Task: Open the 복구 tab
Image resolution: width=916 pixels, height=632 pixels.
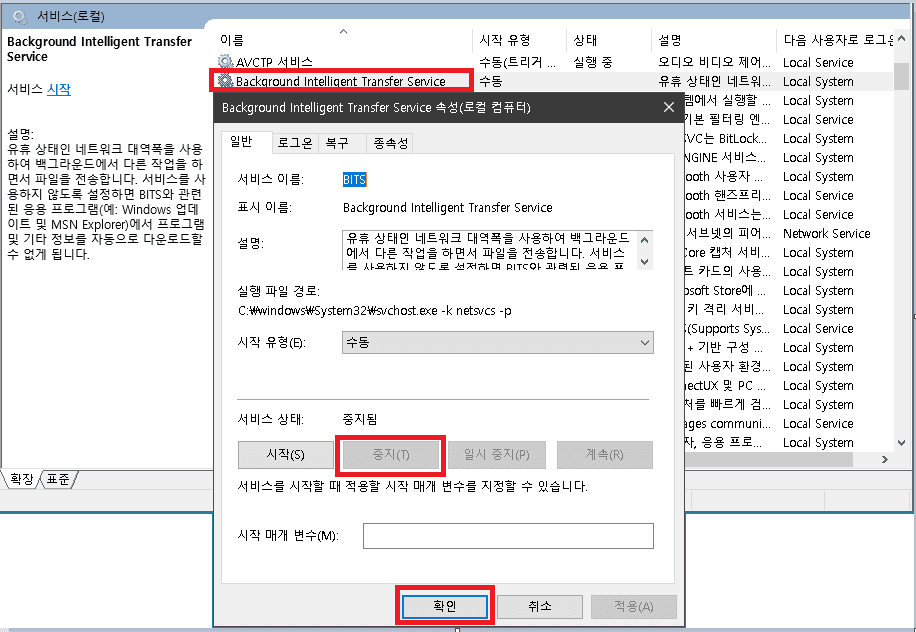Action: [337, 143]
